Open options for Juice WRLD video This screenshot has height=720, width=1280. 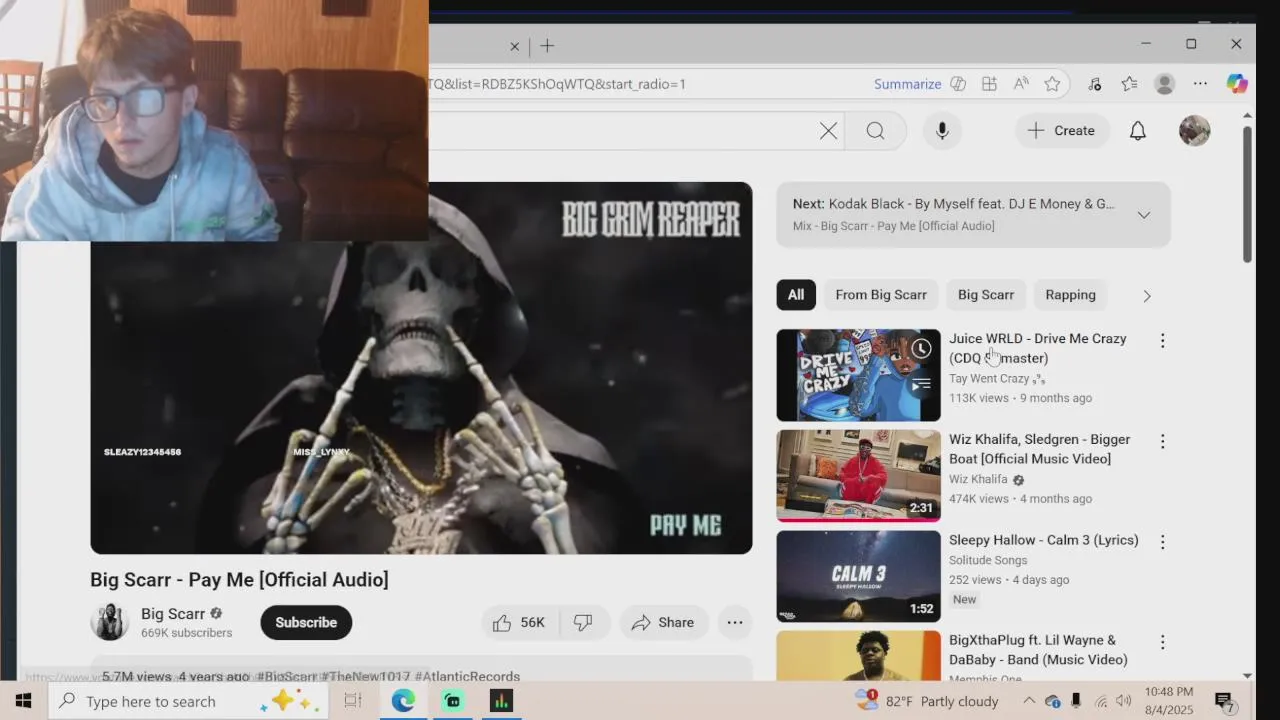point(1162,341)
